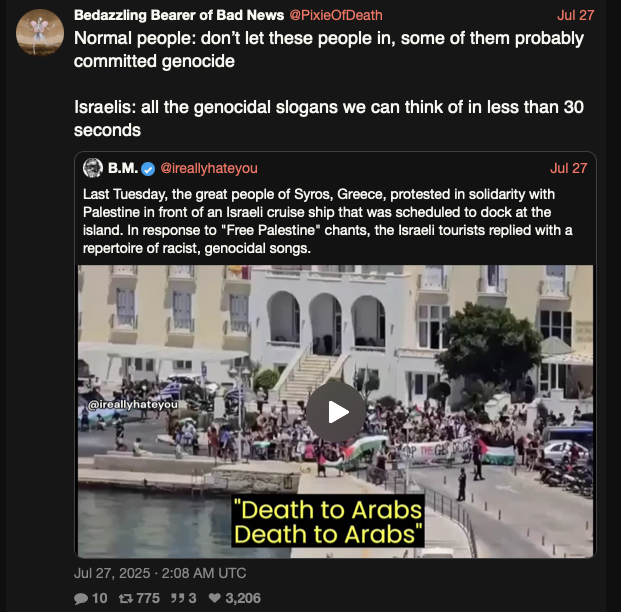Click the B.M. display name
Screen dimensions: 621x612
pyautogui.click(x=123, y=168)
